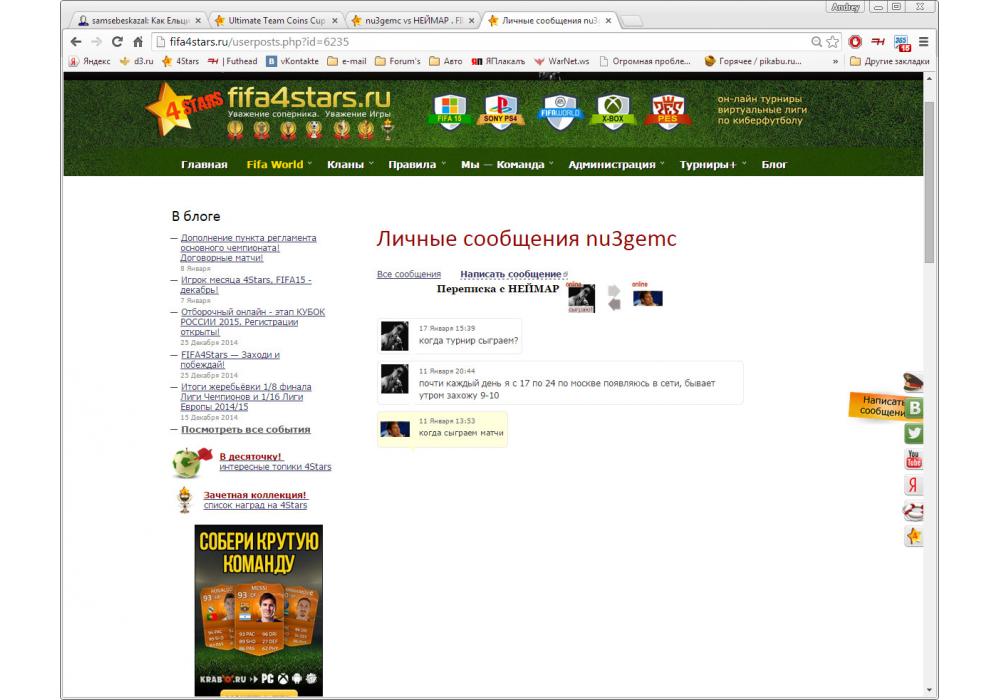Image resolution: width=1000 pixels, height=700 pixels.
Task: Open avatar beside 'когда сыграем матчи' message
Action: point(395,428)
